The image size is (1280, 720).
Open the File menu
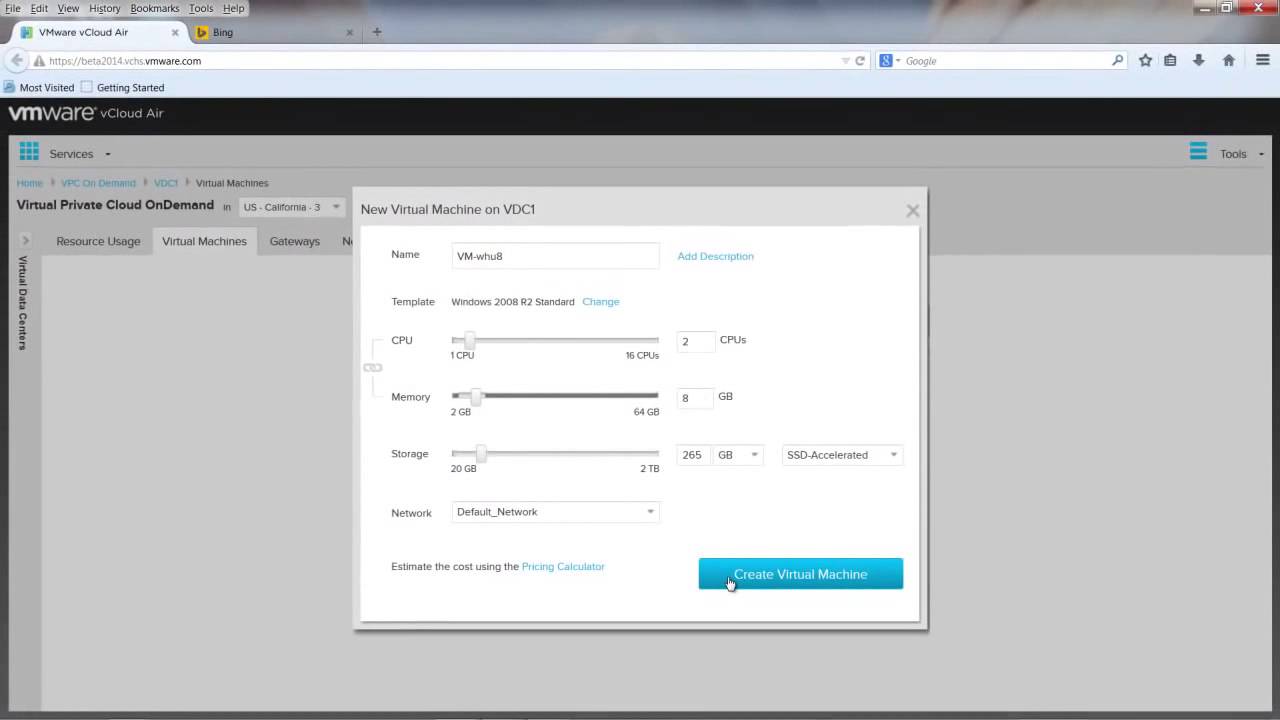[12, 8]
